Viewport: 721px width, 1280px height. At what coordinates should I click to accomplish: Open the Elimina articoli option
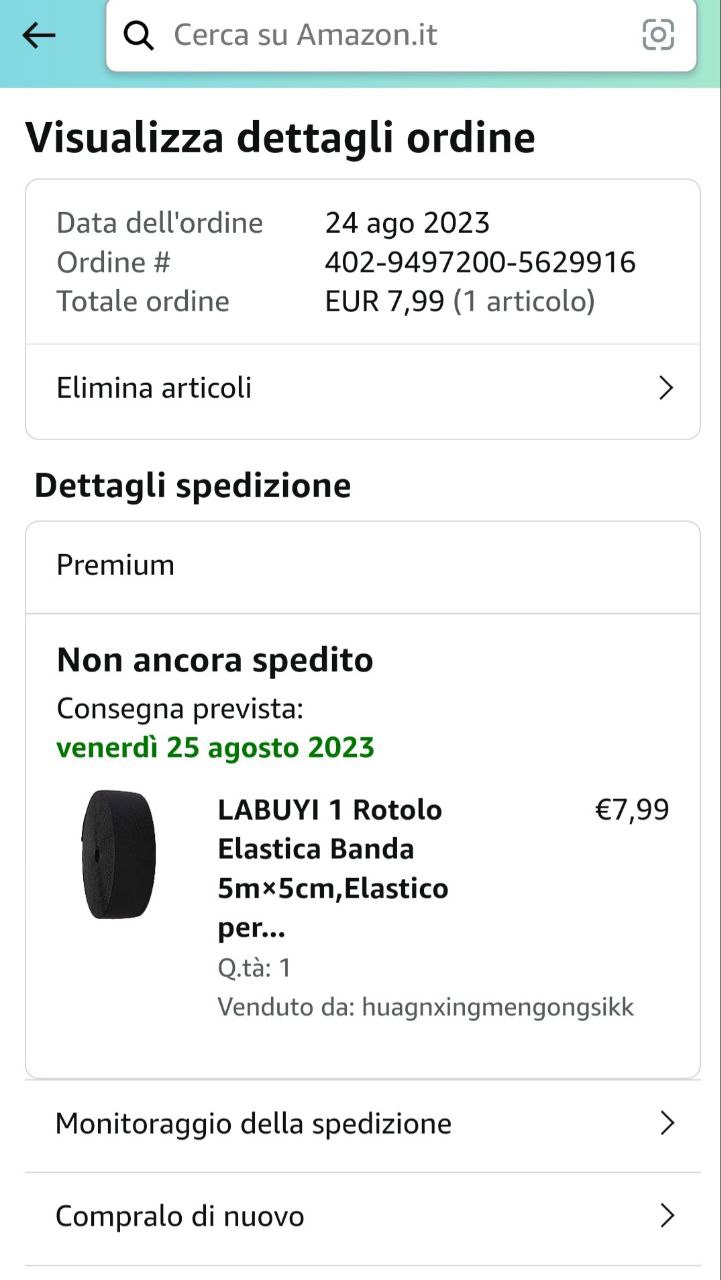[154, 388]
